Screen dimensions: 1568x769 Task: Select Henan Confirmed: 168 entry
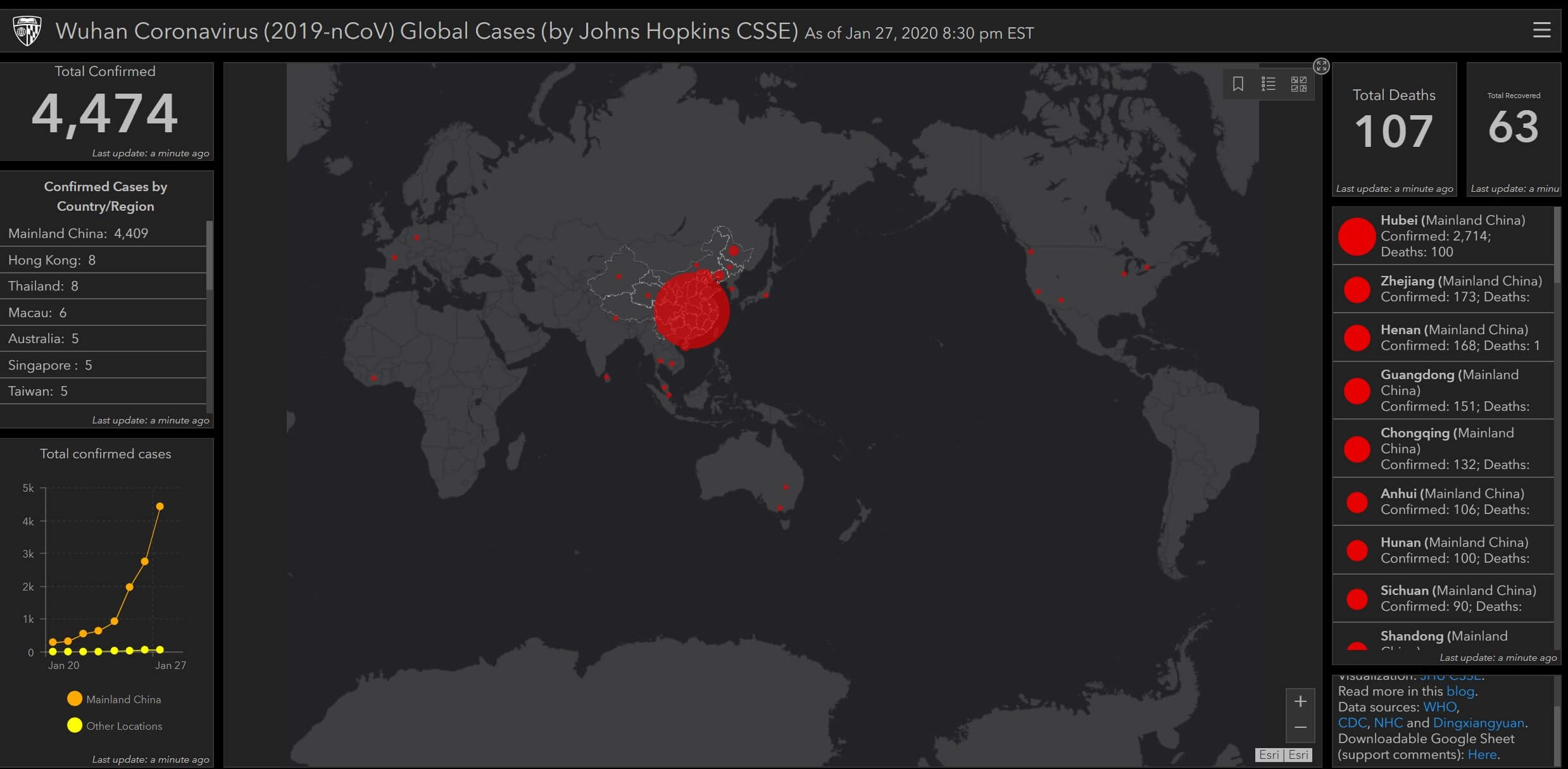pos(1443,338)
